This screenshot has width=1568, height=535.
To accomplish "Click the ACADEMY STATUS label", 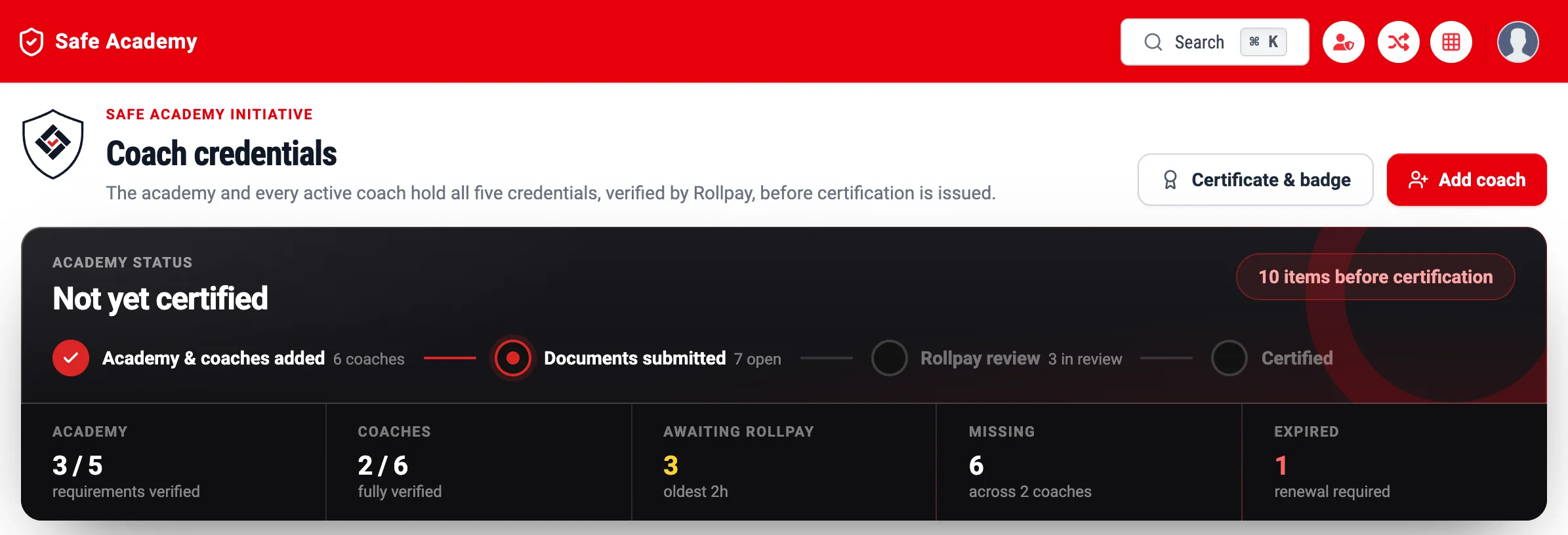I will (x=123, y=262).
